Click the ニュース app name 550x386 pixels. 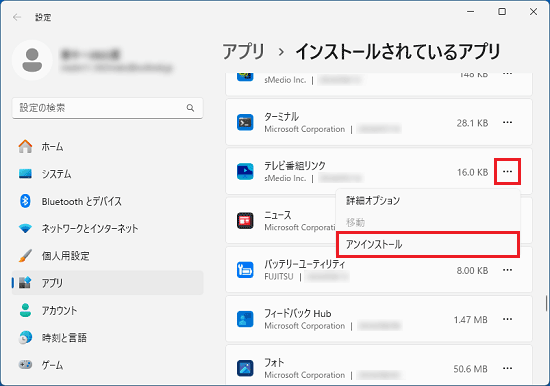(x=277, y=215)
